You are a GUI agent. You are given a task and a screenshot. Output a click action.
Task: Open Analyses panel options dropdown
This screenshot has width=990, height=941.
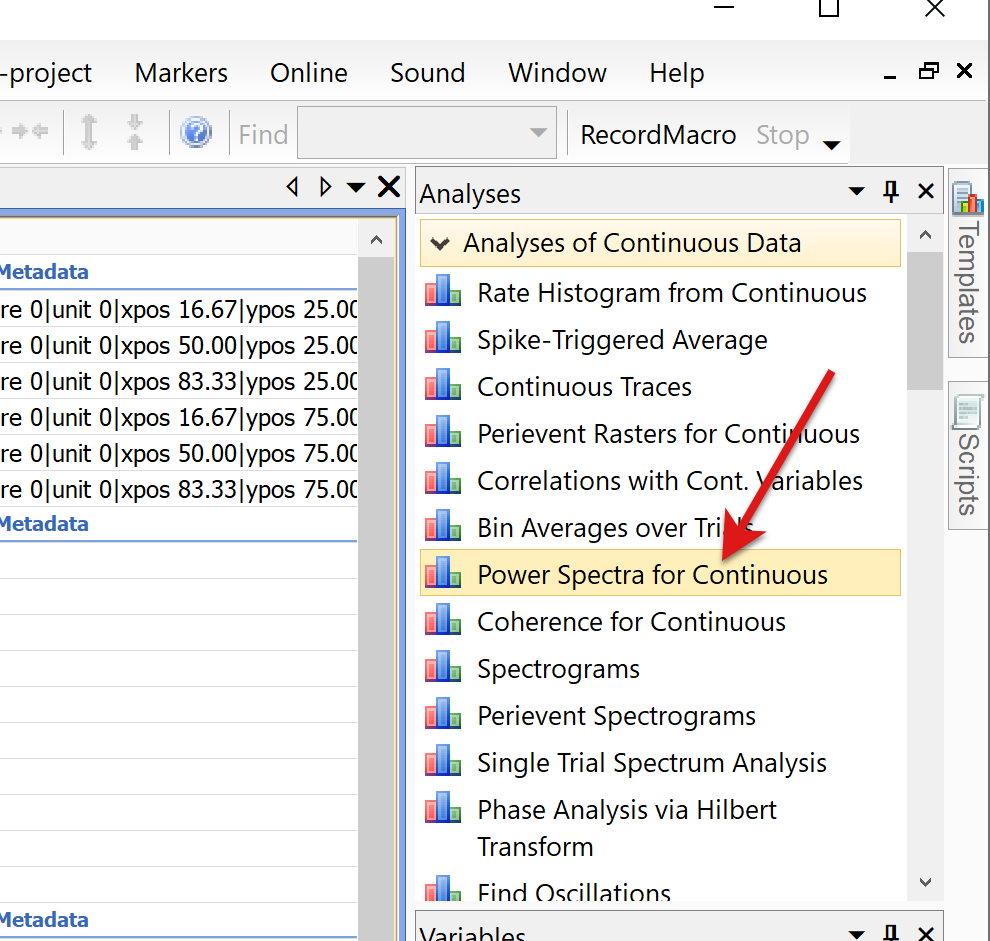(x=856, y=191)
